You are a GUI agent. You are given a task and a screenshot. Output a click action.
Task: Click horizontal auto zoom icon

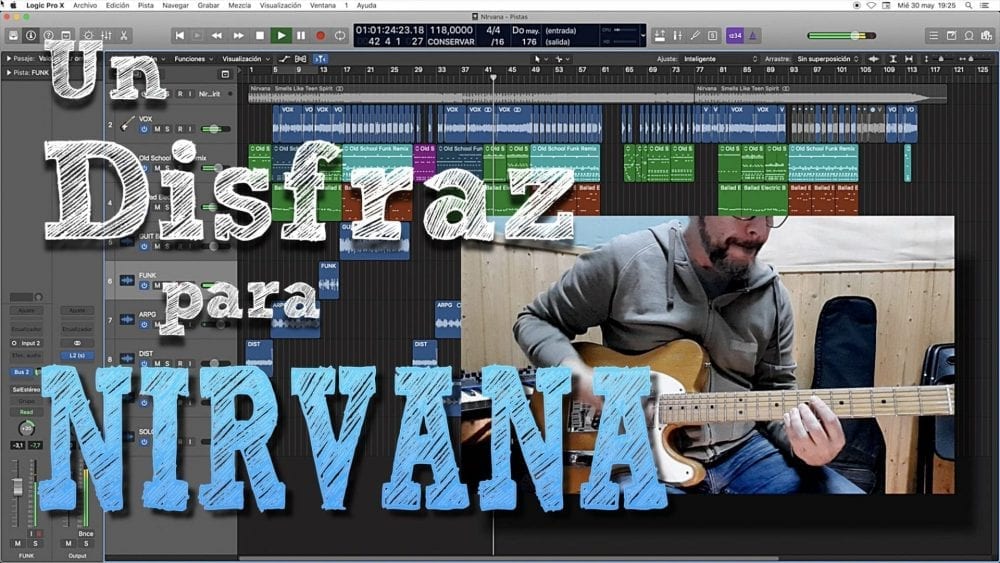click(909, 59)
